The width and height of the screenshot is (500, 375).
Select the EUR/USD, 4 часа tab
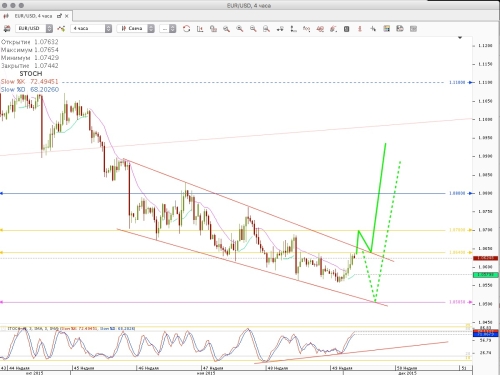click(x=33, y=16)
